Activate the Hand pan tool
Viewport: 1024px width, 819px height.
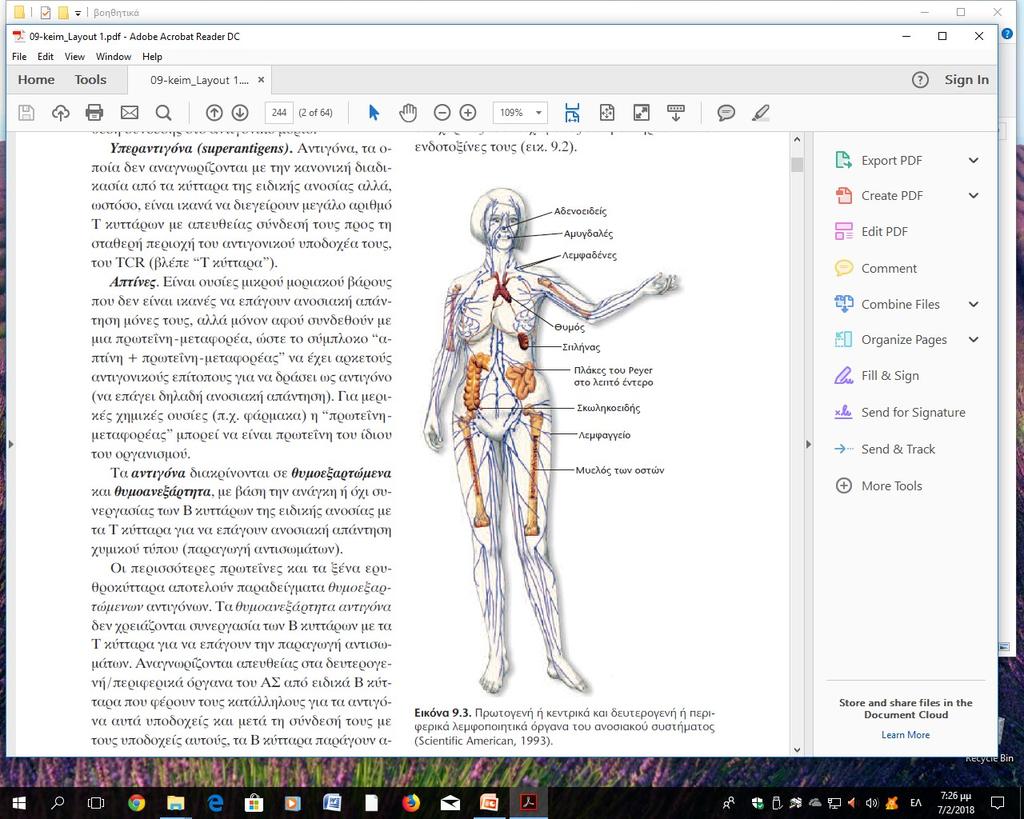(x=408, y=113)
